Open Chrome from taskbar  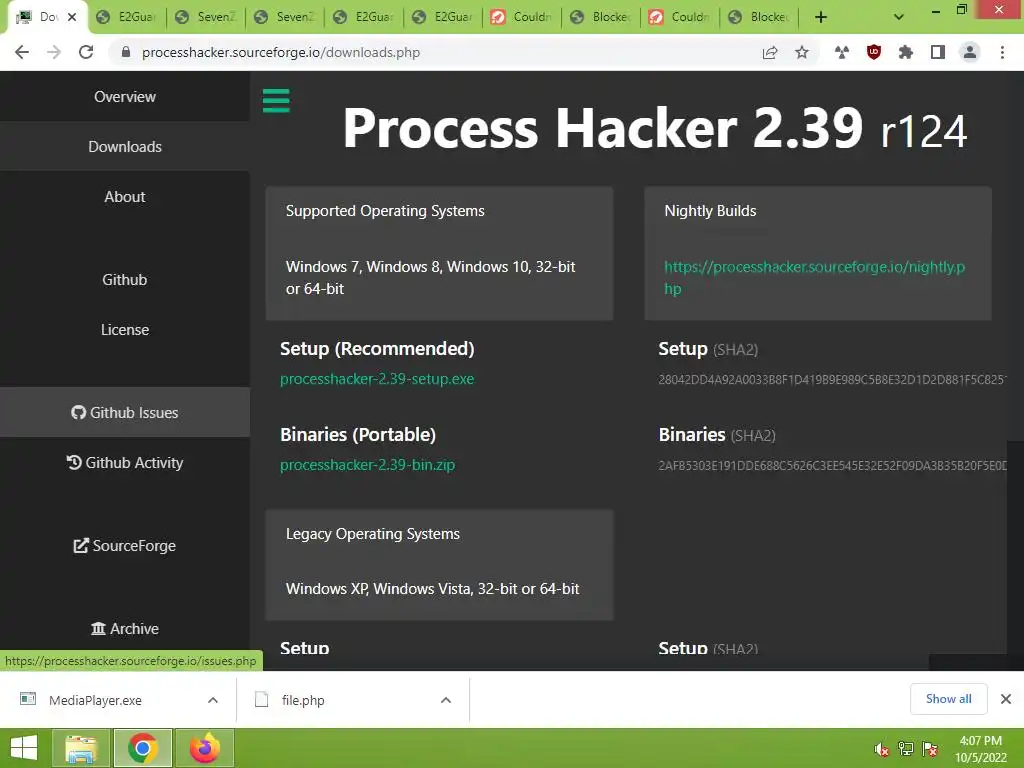click(x=143, y=748)
